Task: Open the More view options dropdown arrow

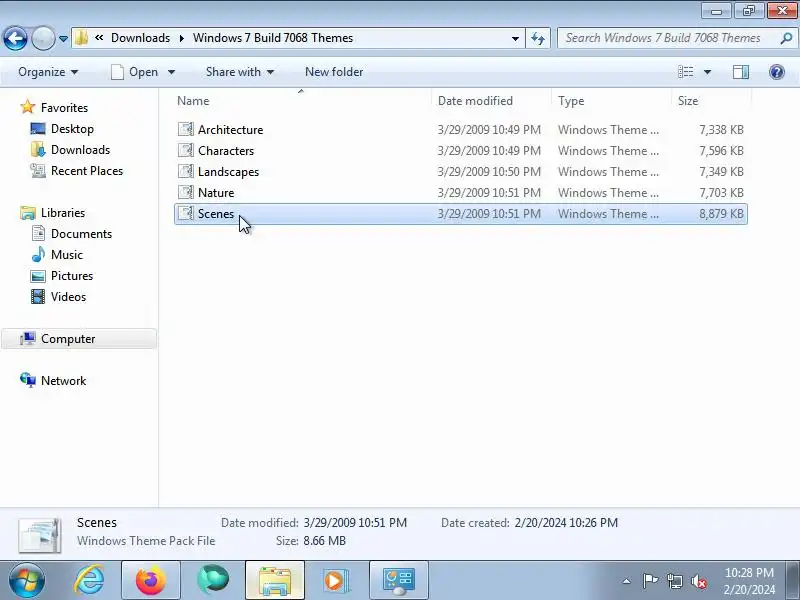Action: pyautogui.click(x=707, y=72)
